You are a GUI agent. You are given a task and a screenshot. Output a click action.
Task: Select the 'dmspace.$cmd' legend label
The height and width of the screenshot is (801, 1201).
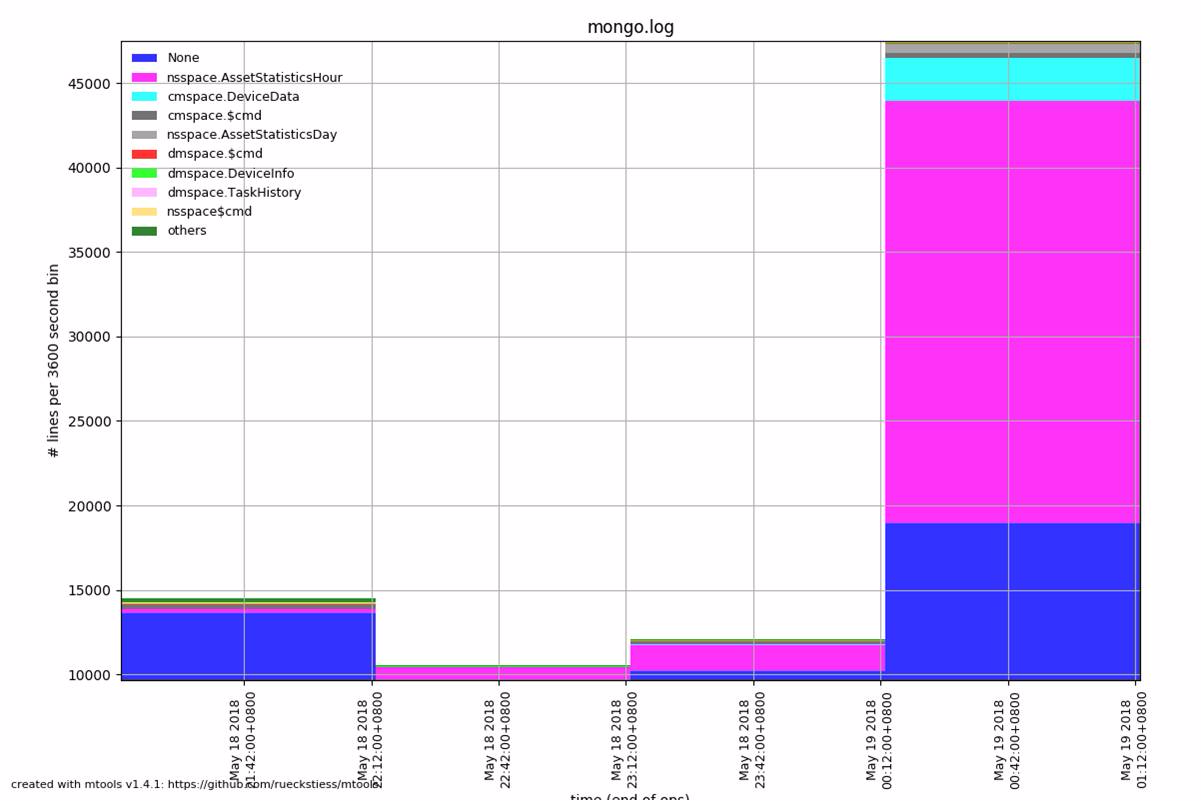pos(215,154)
